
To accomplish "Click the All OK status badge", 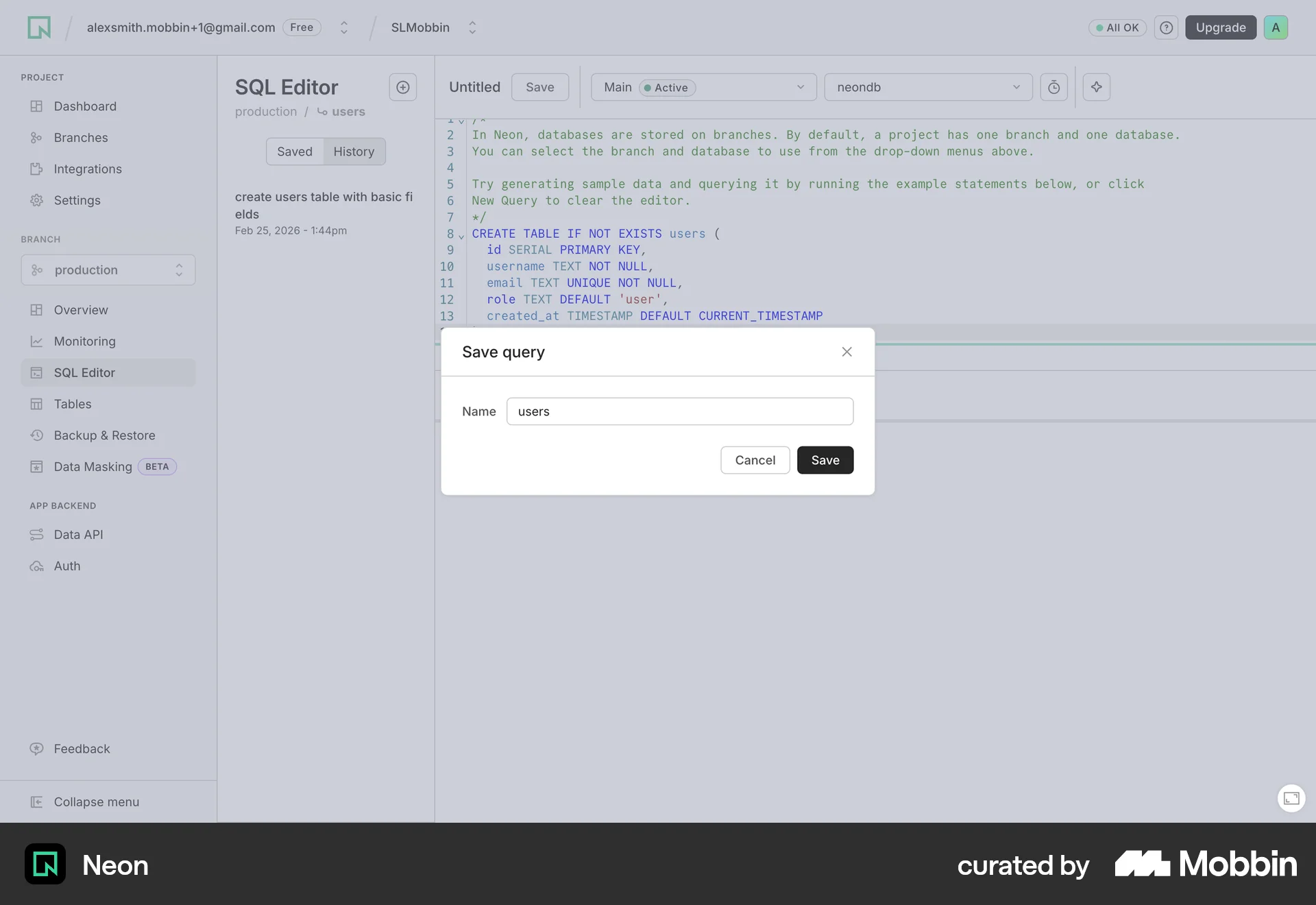I will (x=1117, y=28).
